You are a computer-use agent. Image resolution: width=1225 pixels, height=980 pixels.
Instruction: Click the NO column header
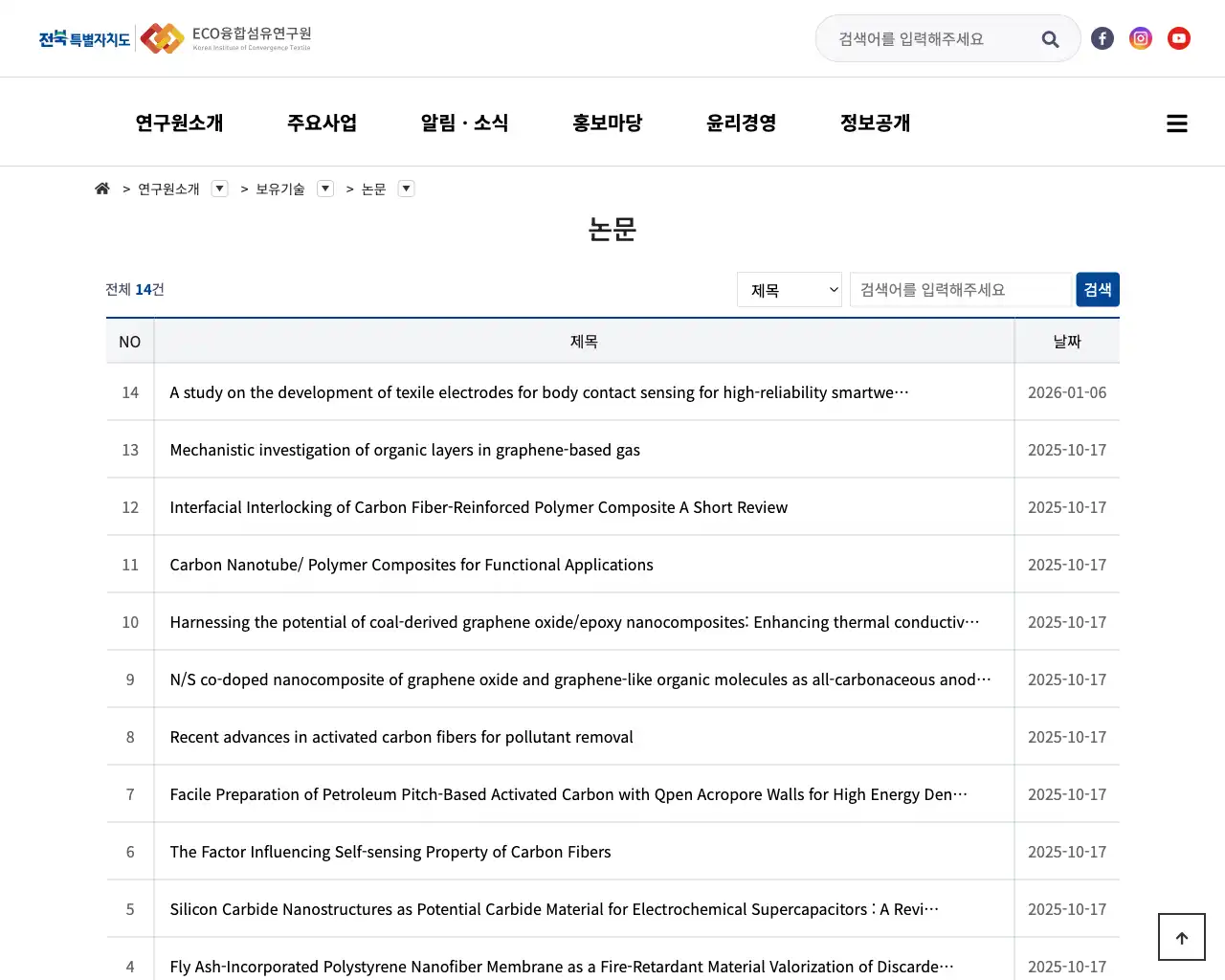click(x=130, y=342)
